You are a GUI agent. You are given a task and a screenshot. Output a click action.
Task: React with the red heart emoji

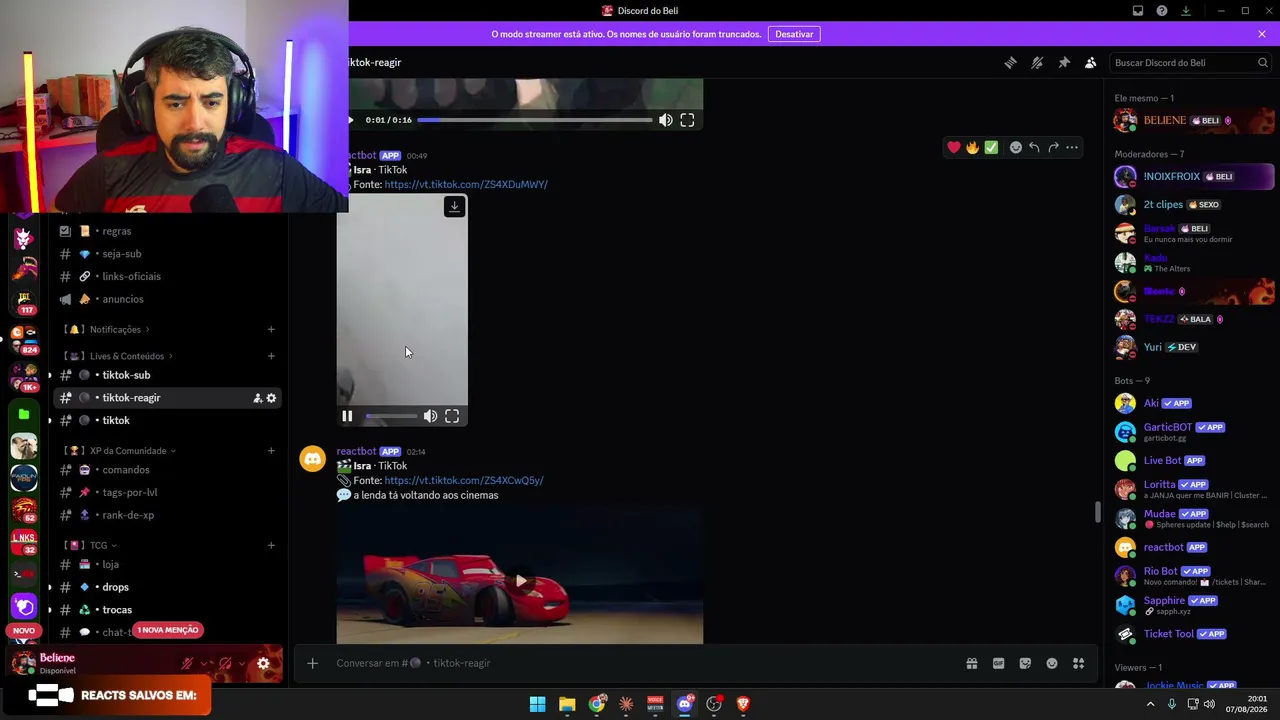[954, 148]
